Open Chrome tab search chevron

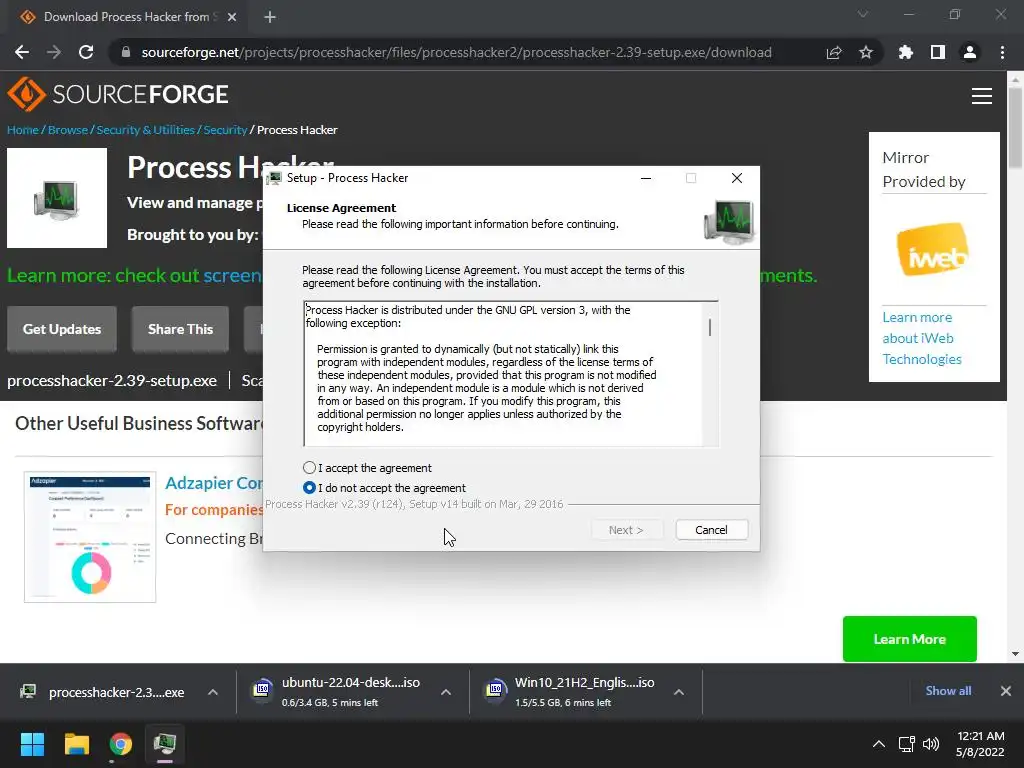pyautogui.click(x=863, y=14)
